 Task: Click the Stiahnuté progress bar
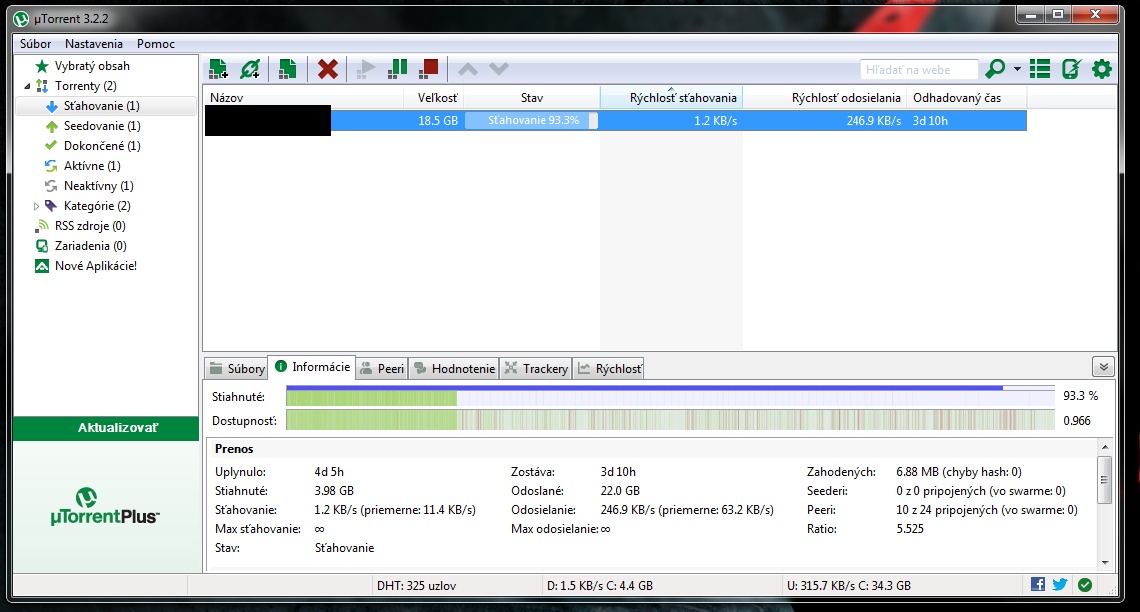tap(670, 396)
